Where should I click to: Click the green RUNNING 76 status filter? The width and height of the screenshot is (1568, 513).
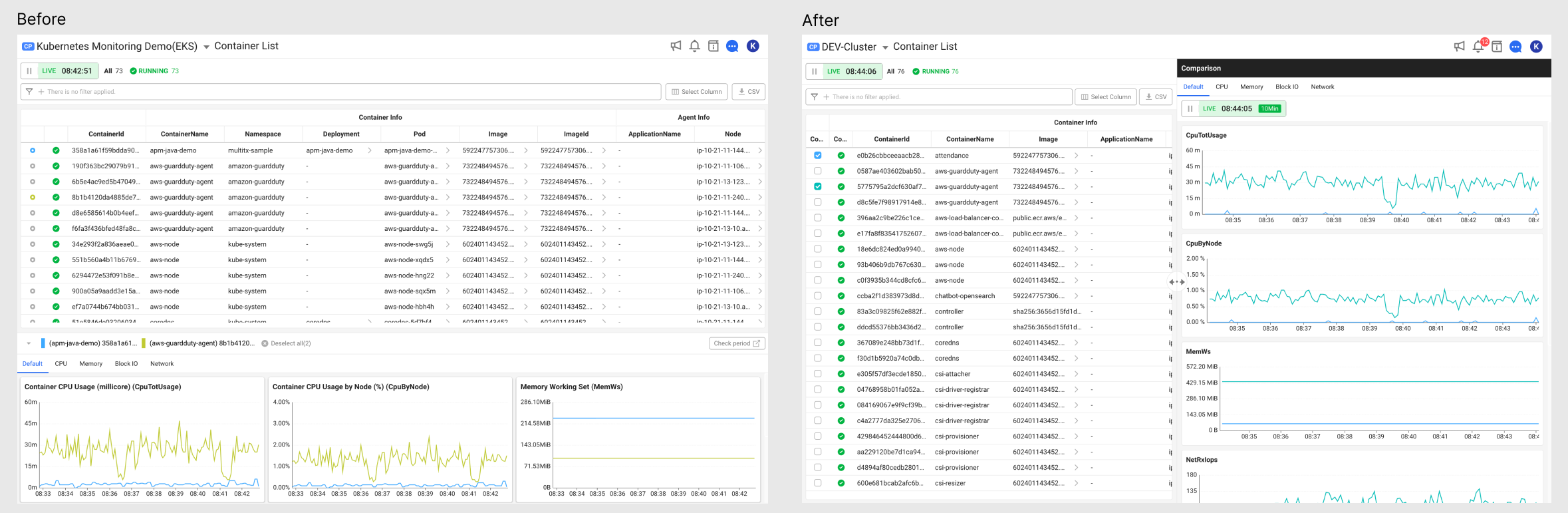pyautogui.click(x=936, y=71)
